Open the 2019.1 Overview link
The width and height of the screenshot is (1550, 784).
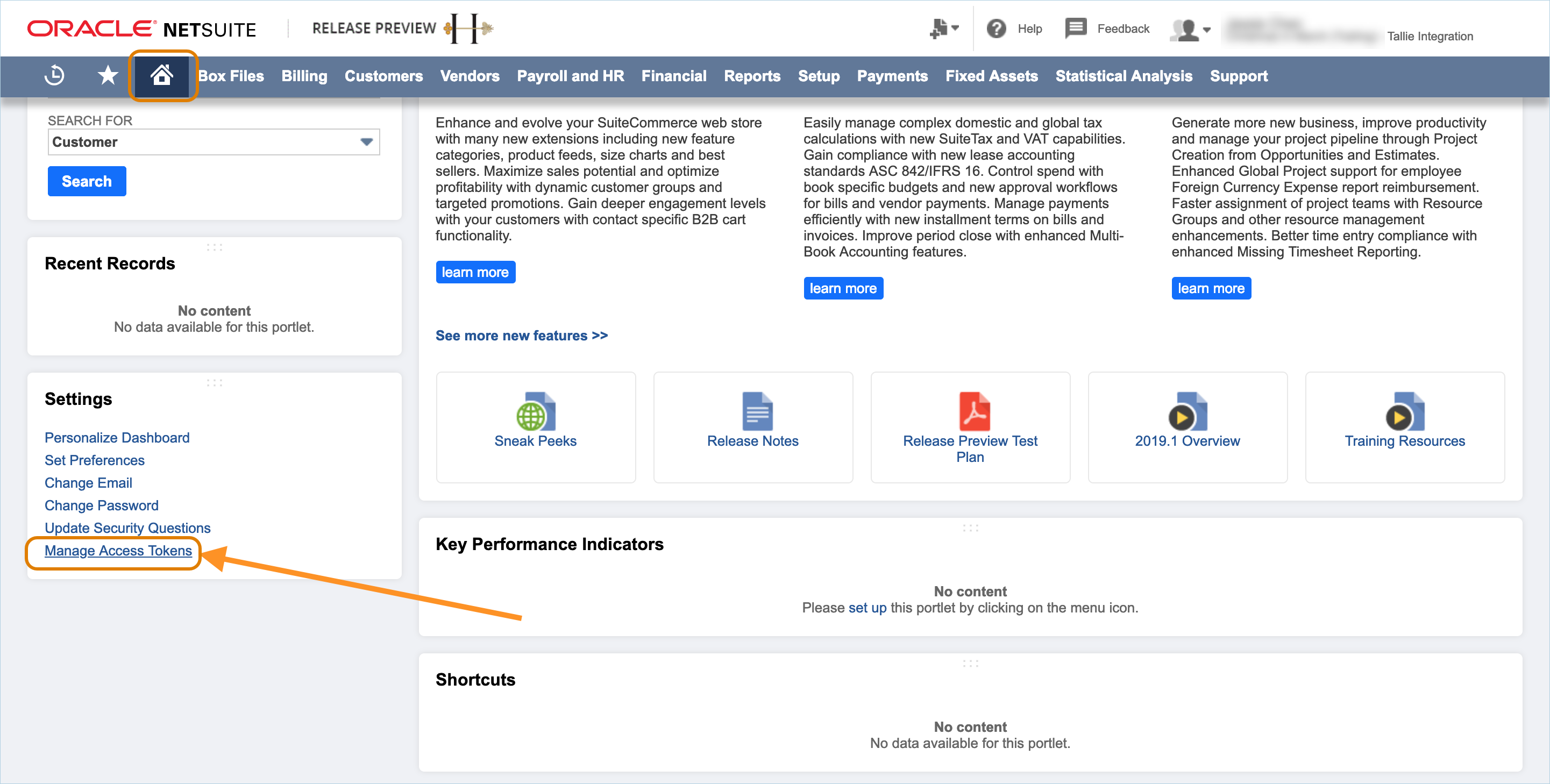(1187, 440)
